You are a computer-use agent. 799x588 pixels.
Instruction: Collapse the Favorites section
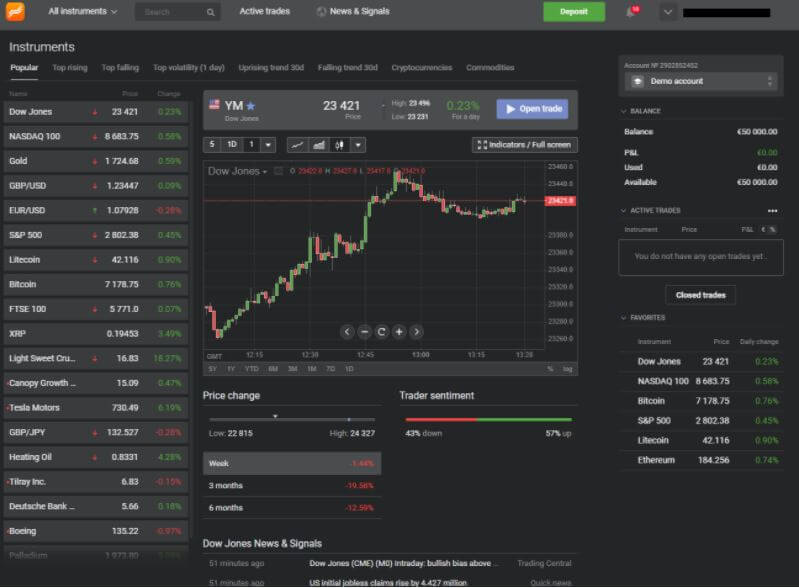644,318
